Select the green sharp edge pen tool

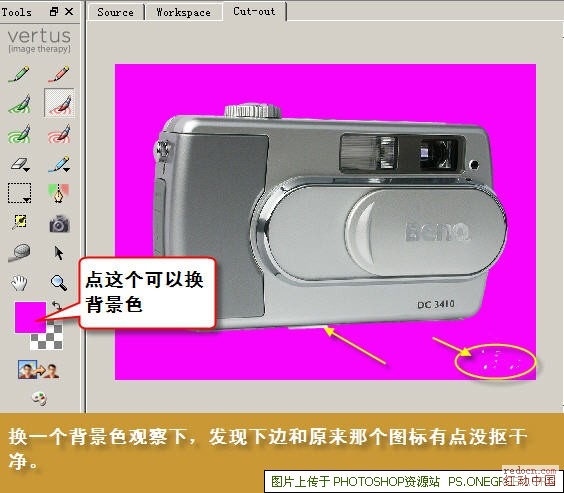[x=19, y=73]
